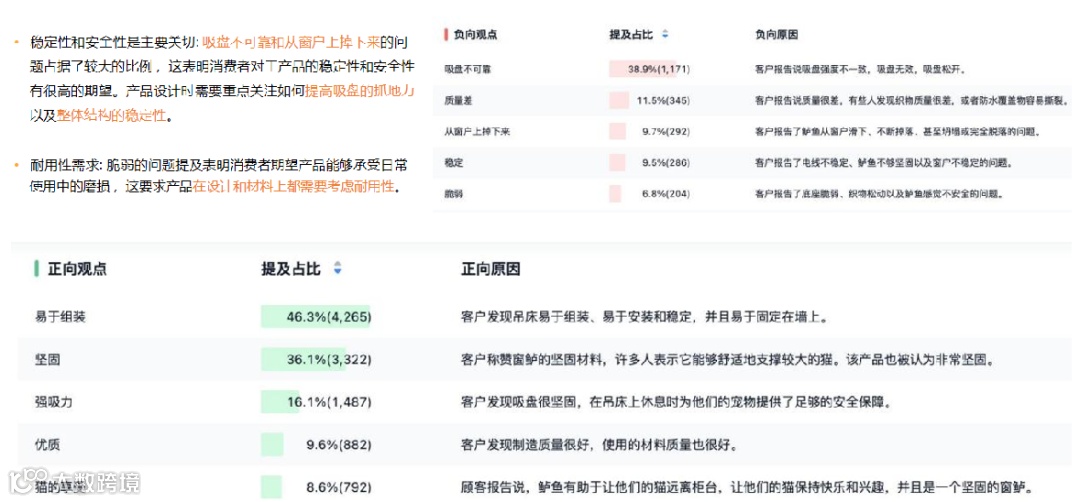
Task: Click the 质量差 row label
Action: click(x=459, y=101)
